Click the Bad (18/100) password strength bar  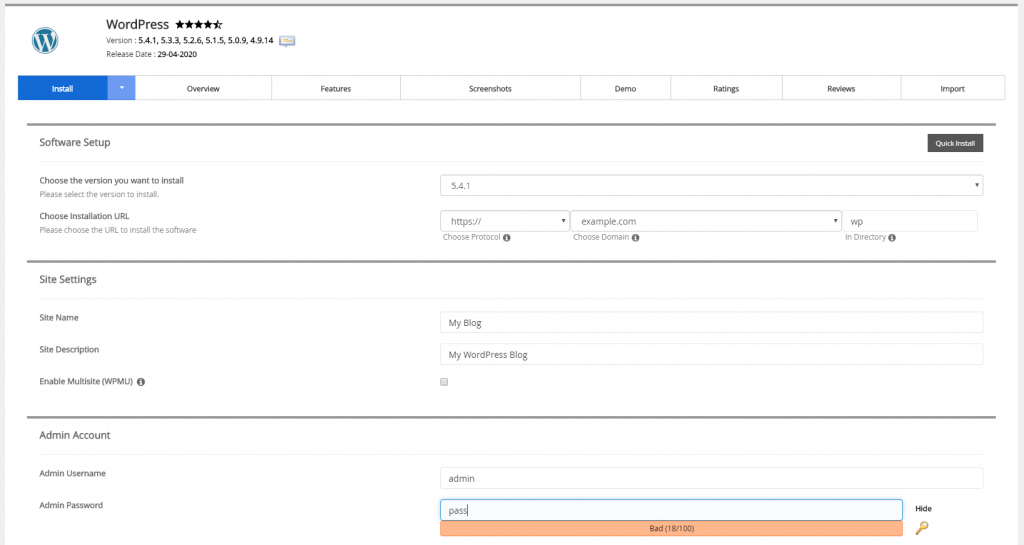(671, 528)
